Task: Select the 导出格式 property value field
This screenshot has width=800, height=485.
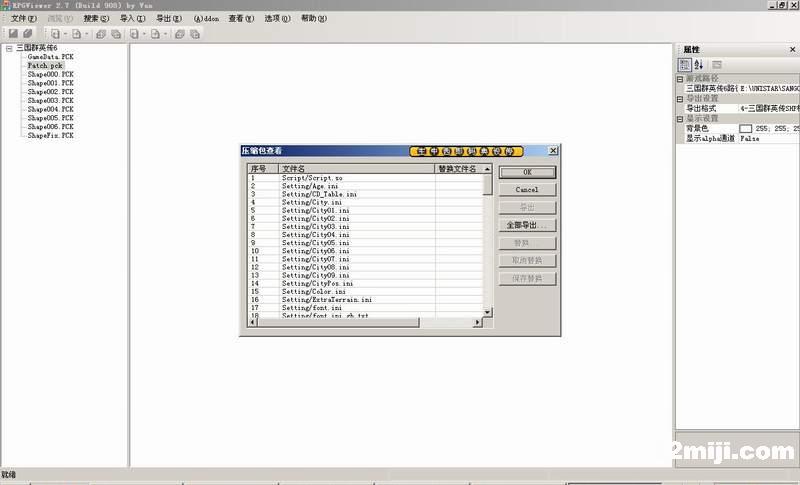Action: coord(769,109)
